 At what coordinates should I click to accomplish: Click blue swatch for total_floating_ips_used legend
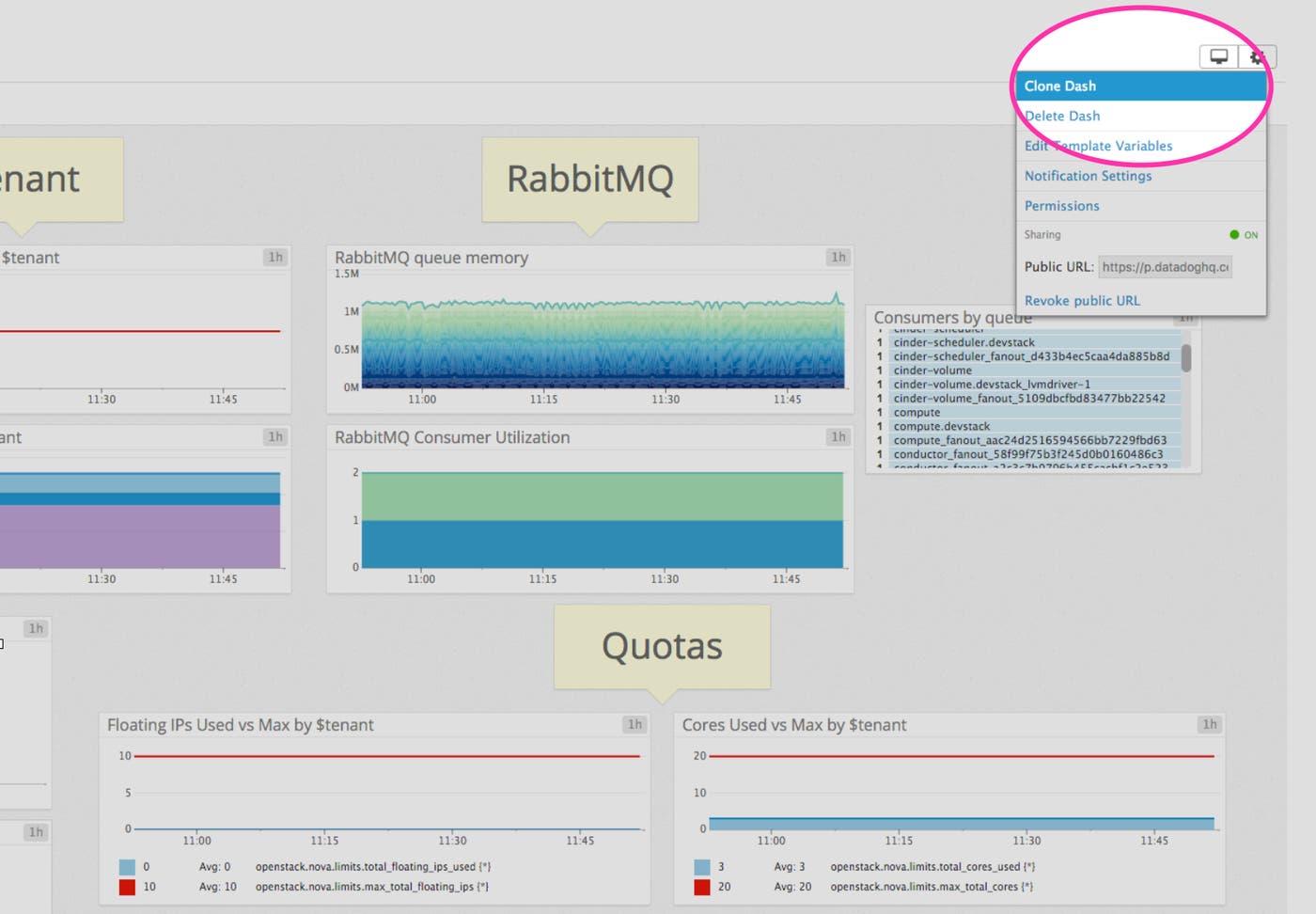point(127,867)
